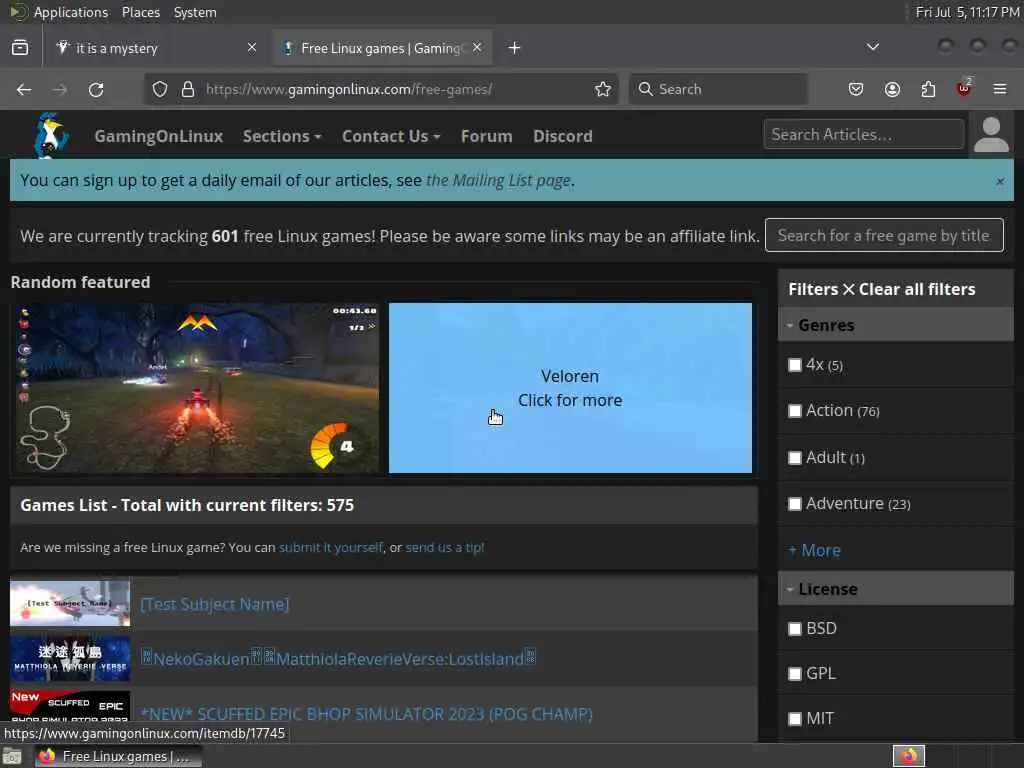
Task: Click the Applications menu icon in top panel
Action: point(18,12)
